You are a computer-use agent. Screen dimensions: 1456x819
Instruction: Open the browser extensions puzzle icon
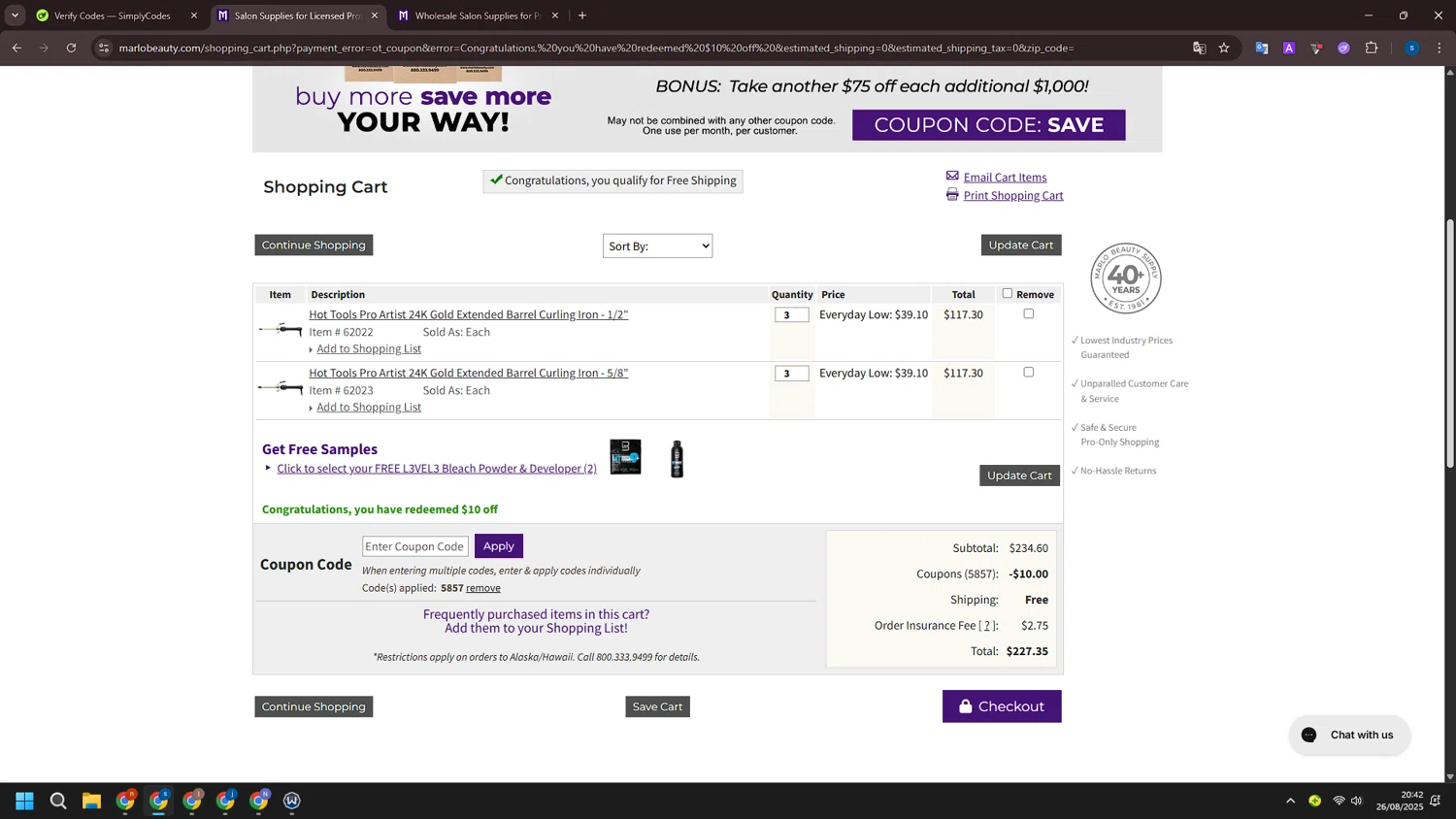coord(1372,48)
